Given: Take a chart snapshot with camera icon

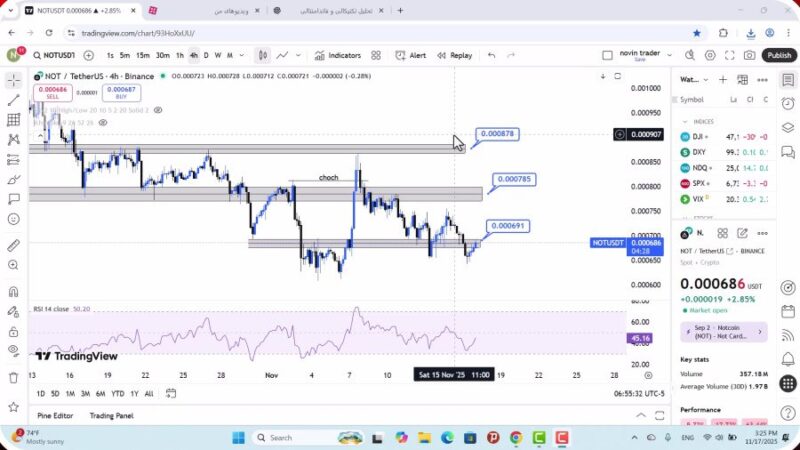Looking at the screenshot, I should point(750,56).
